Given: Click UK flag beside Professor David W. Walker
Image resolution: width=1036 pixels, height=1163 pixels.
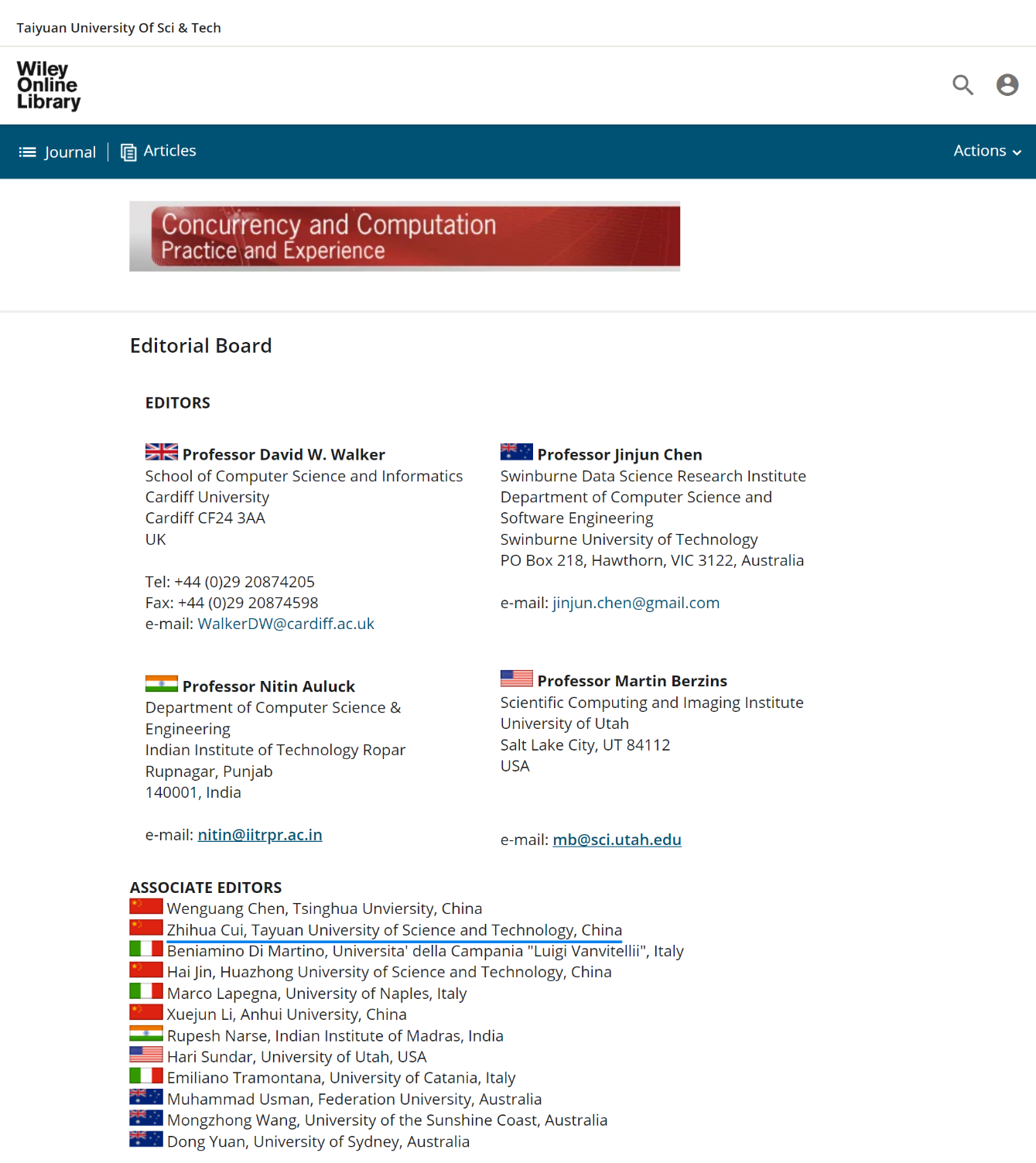Looking at the screenshot, I should (162, 452).
